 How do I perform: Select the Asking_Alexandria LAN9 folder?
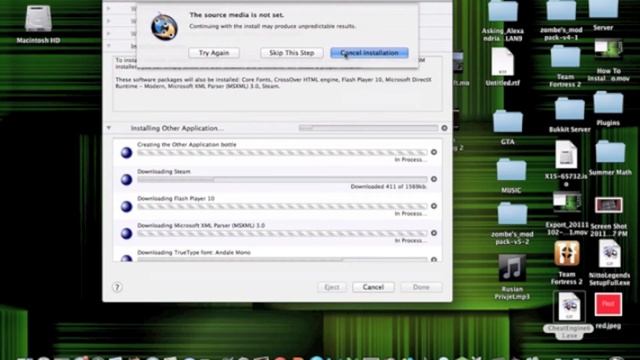[x=503, y=12]
